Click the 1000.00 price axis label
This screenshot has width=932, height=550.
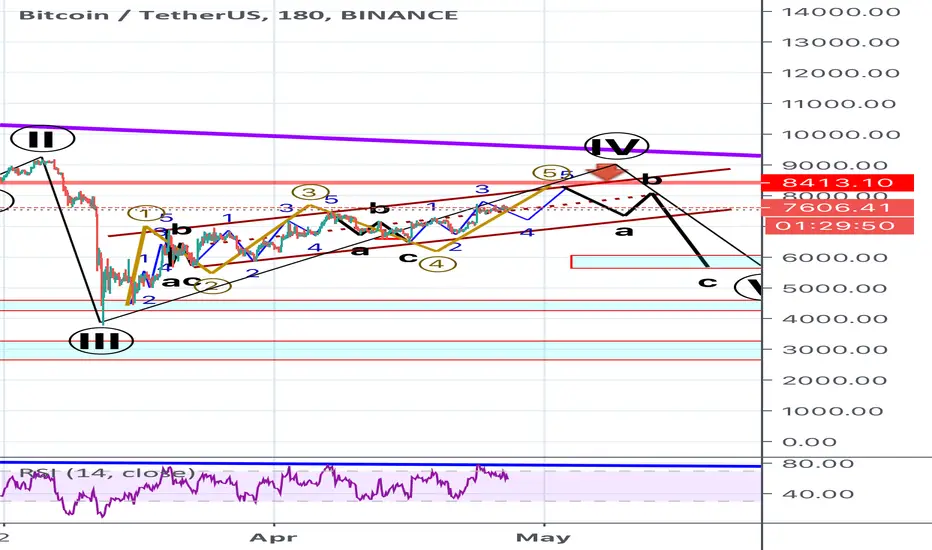click(x=835, y=411)
